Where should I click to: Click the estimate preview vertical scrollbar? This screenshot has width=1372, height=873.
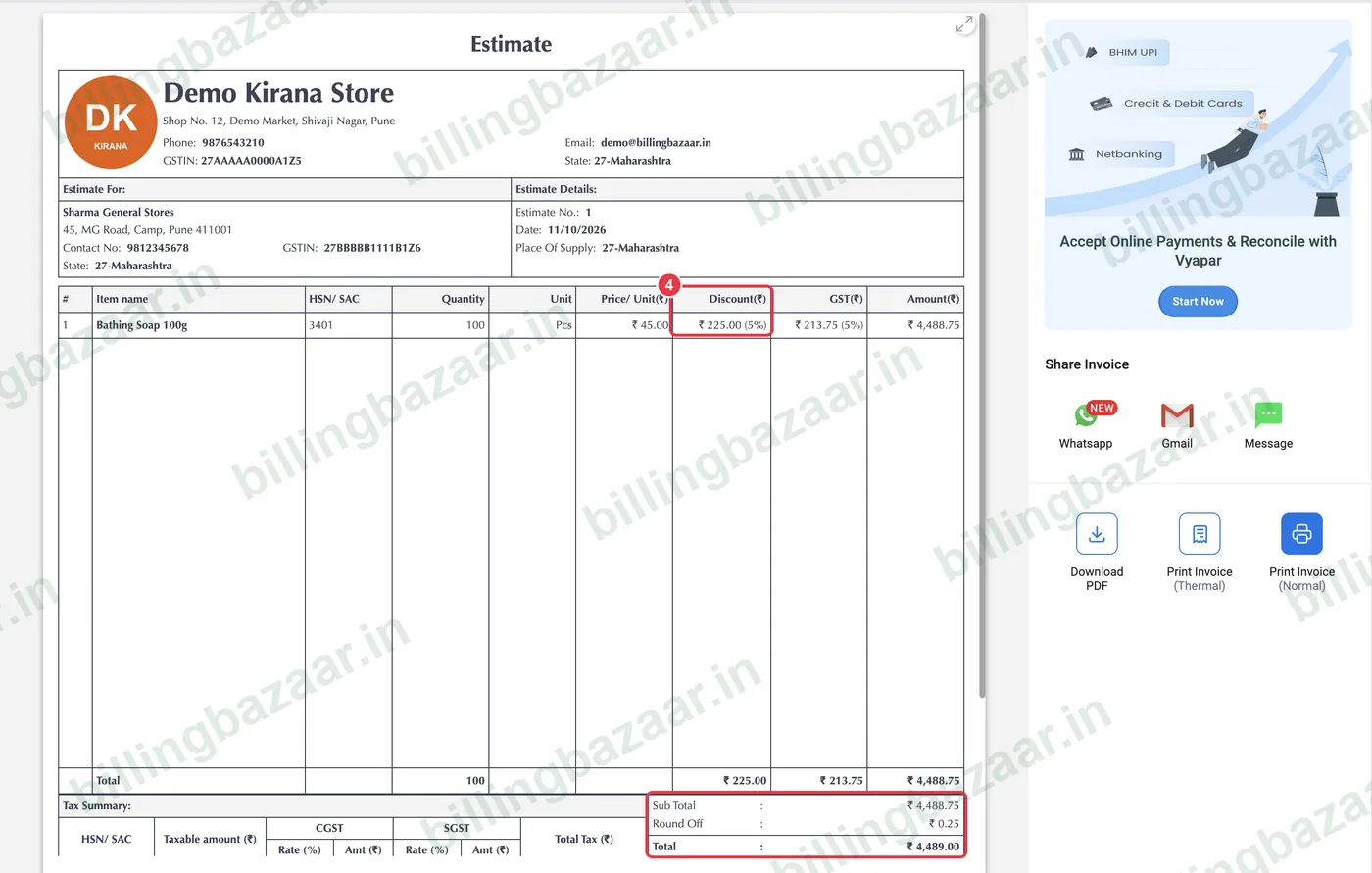(982, 355)
